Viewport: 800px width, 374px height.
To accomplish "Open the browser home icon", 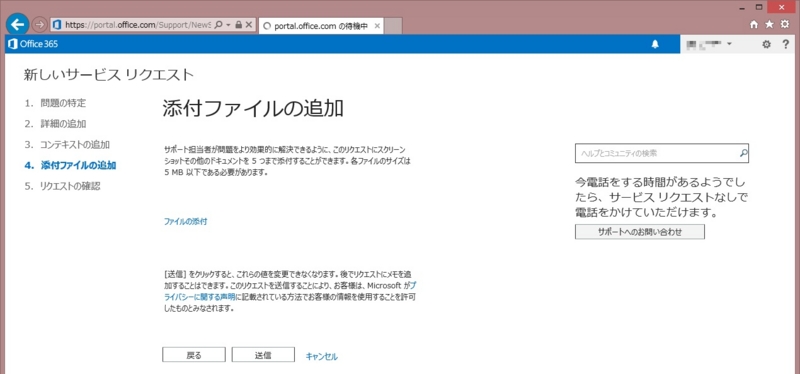I will pos(754,24).
